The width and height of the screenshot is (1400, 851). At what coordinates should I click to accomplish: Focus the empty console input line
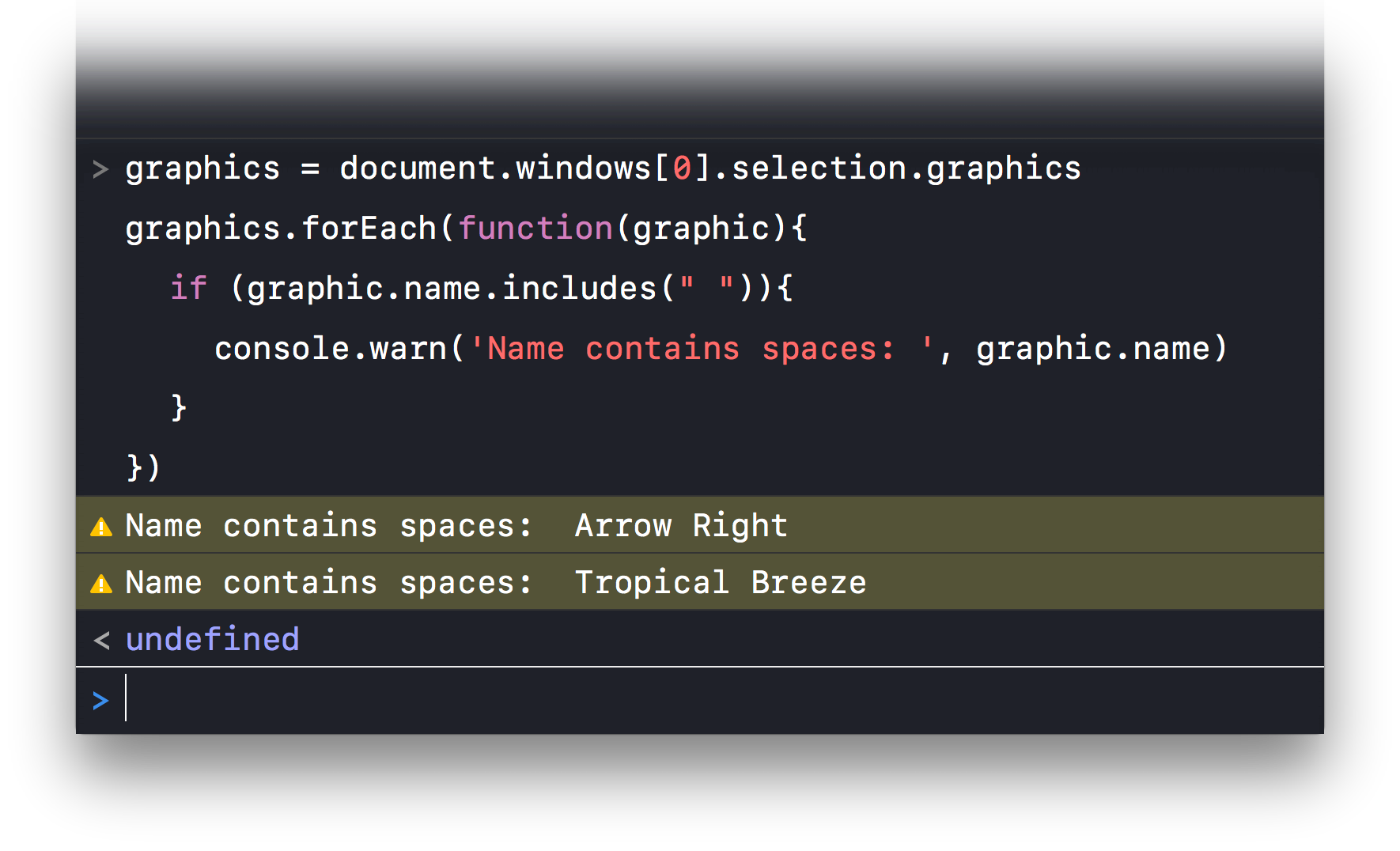coord(712,699)
